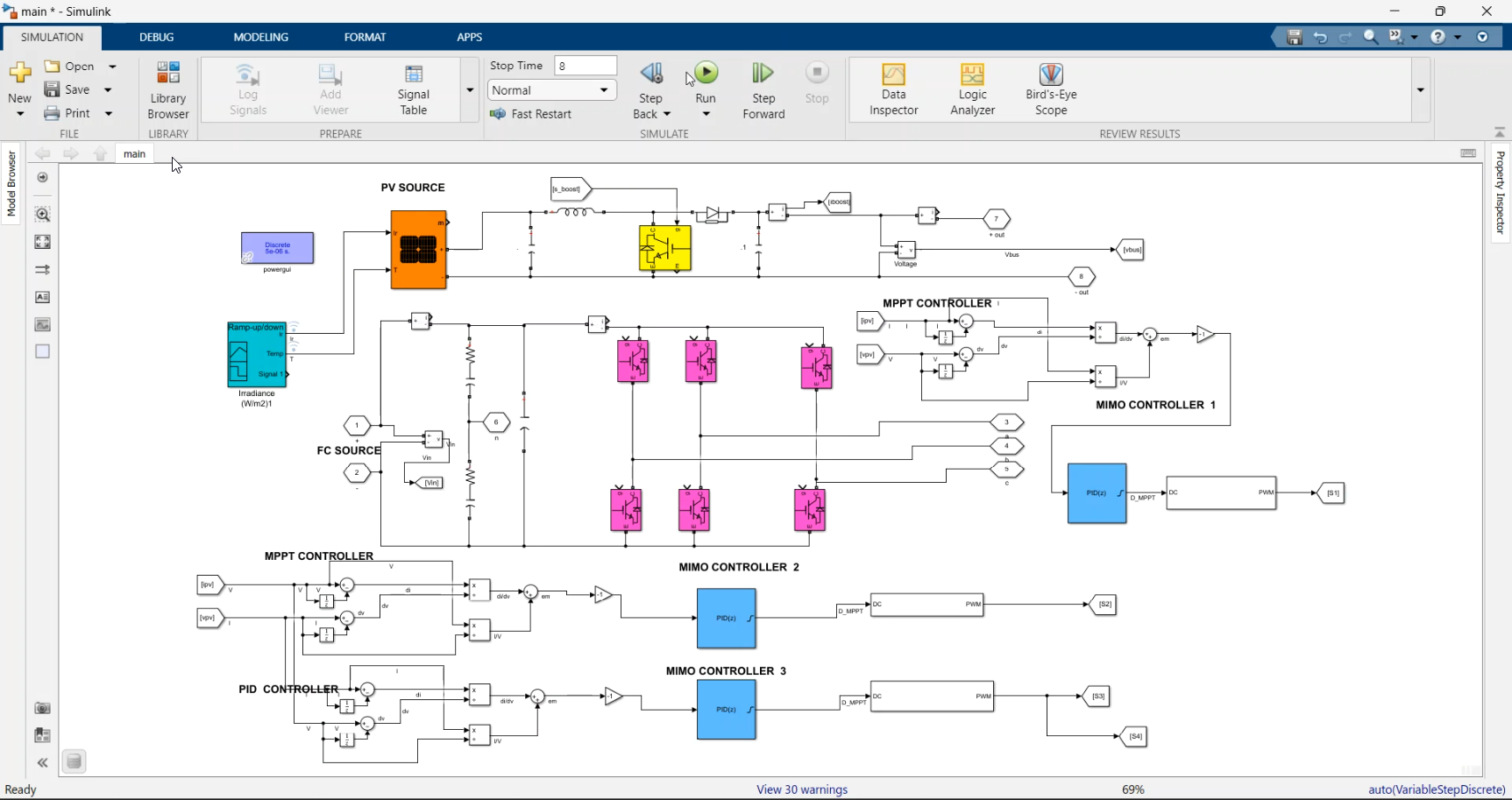Viewport: 1512px width, 800px height.
Task: Click the Stop Time input field
Action: [586, 66]
